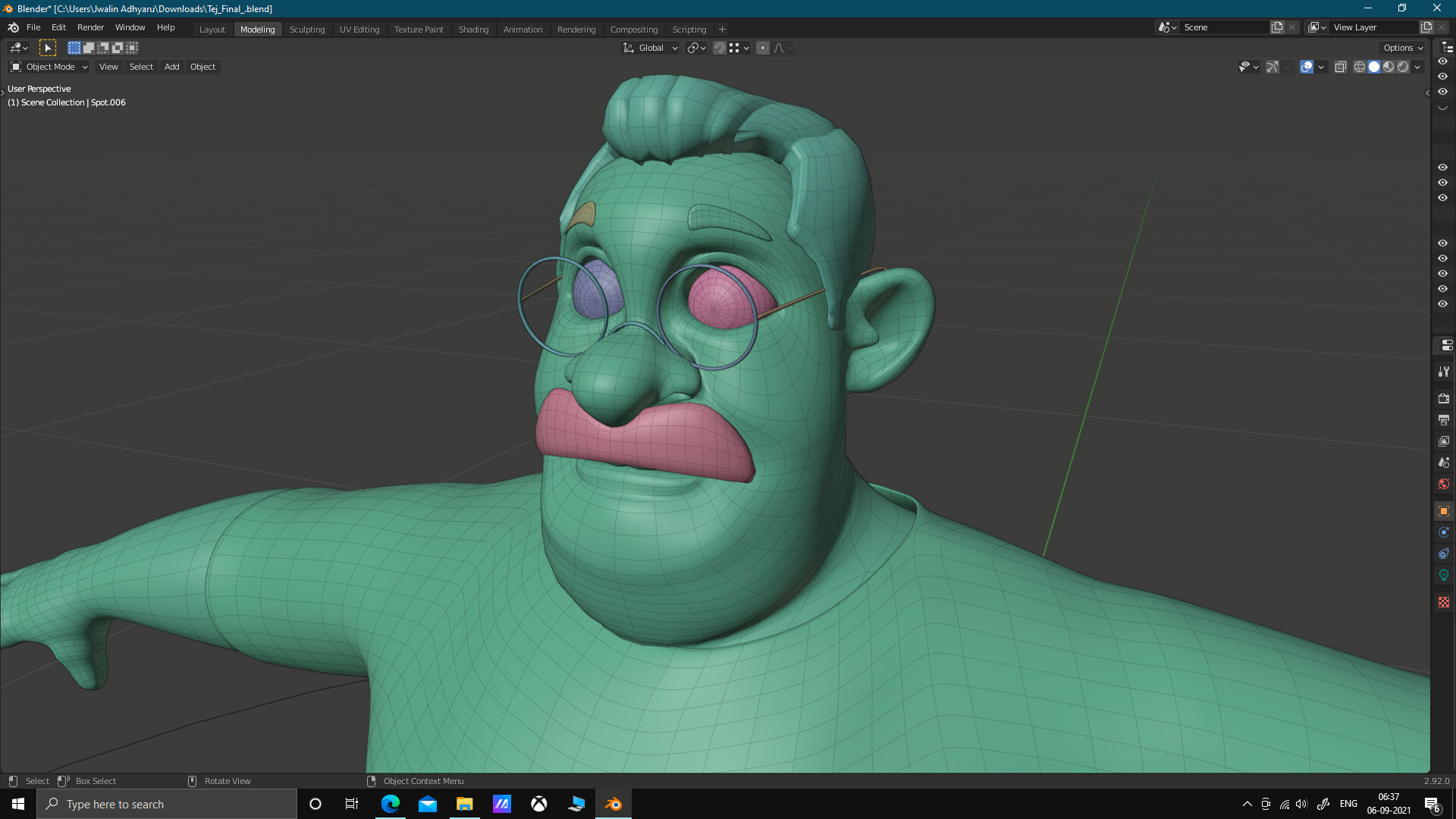The width and height of the screenshot is (1456, 819).
Task: Open the 3D viewport editor type selector
Action: (x=18, y=48)
